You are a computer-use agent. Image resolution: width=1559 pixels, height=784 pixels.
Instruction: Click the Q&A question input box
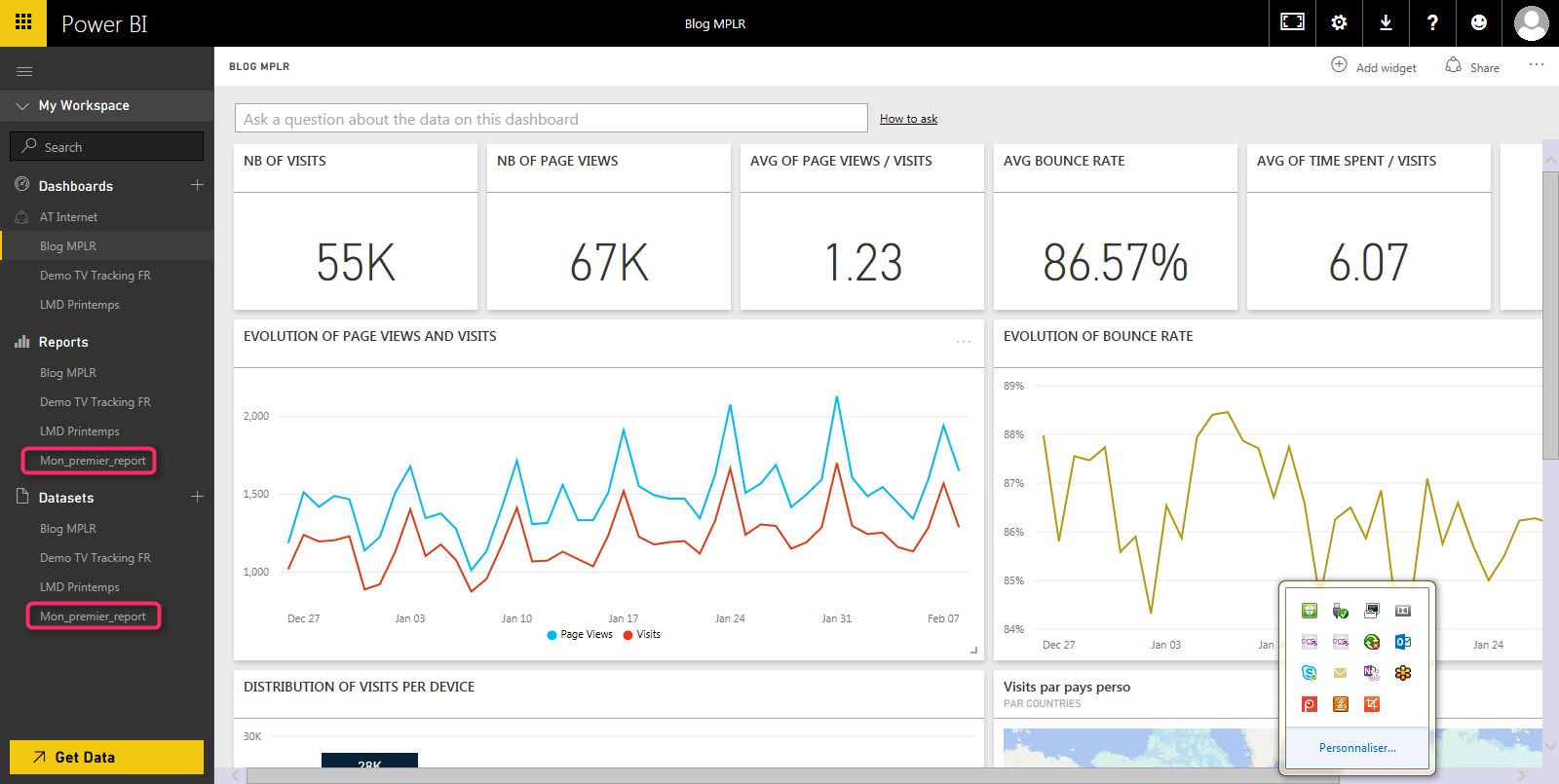551,119
